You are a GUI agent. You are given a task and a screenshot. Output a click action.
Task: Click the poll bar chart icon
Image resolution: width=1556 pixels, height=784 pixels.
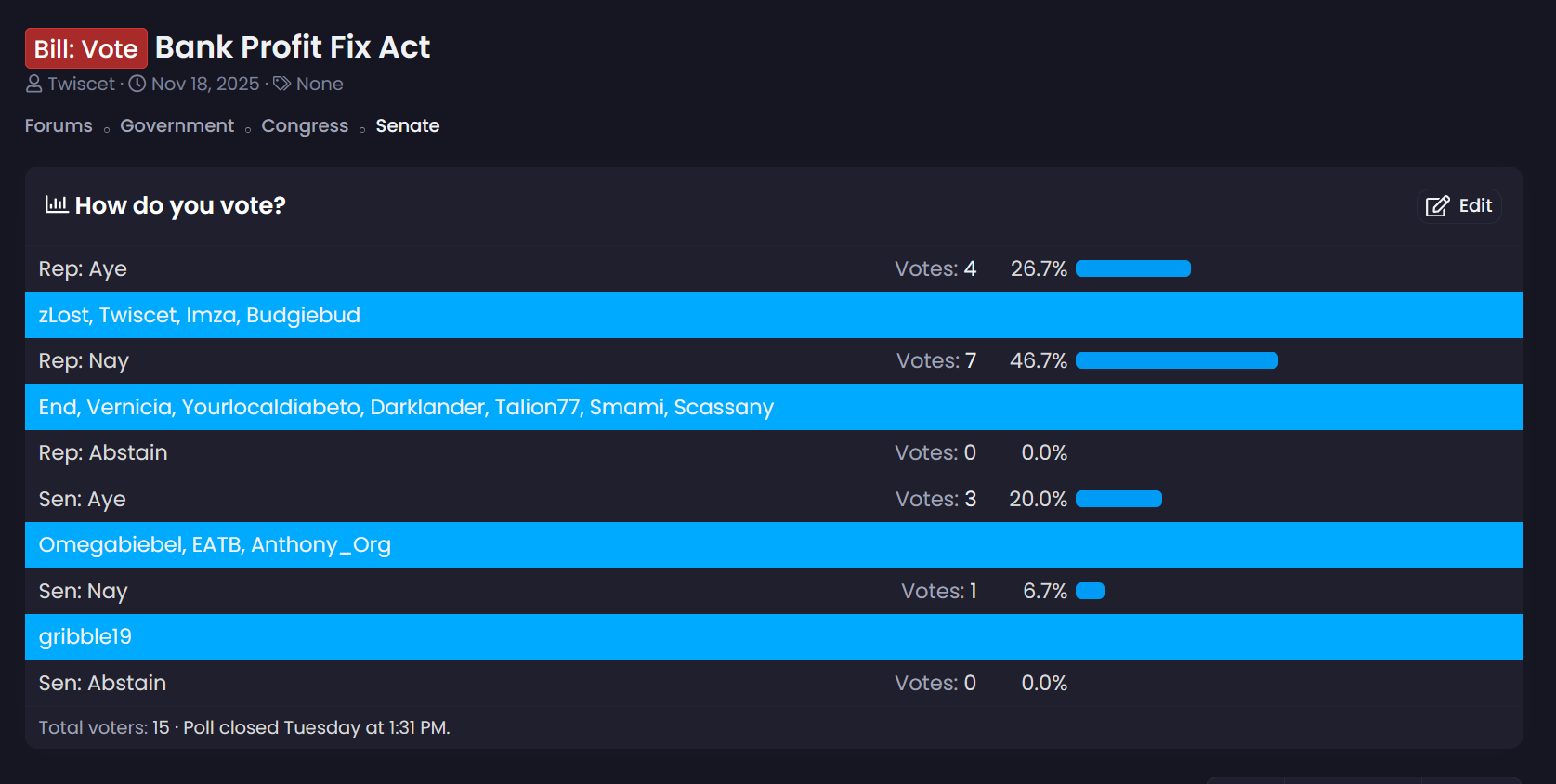point(56,204)
